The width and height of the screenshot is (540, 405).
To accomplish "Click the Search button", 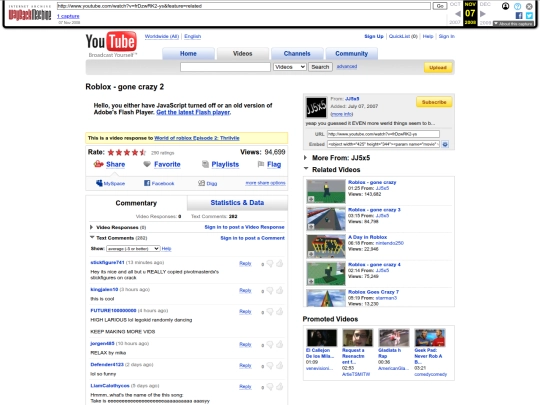I will (x=320, y=67).
